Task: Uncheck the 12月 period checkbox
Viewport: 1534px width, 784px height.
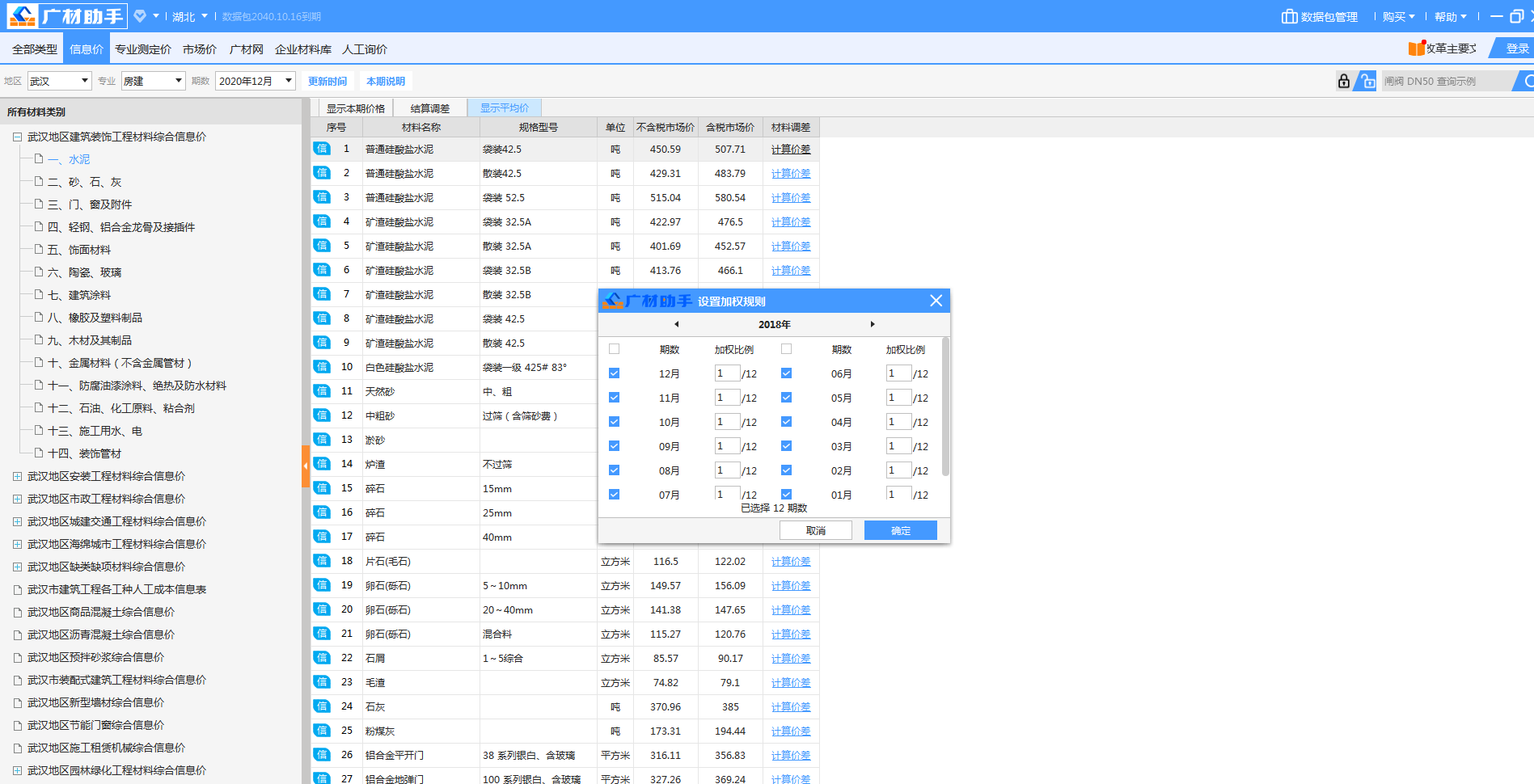Action: pos(614,373)
